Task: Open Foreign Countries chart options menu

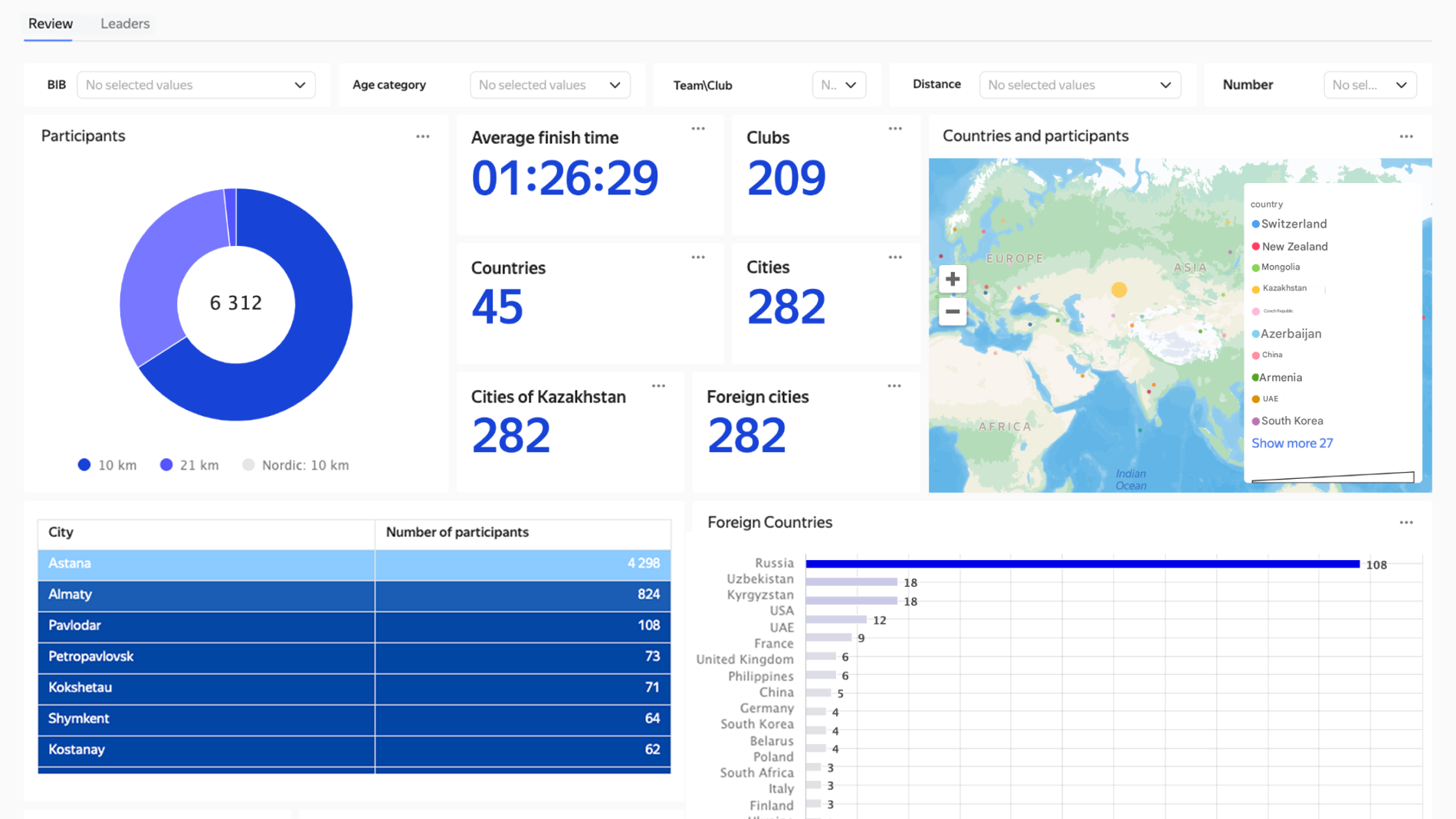Action: (x=1405, y=523)
